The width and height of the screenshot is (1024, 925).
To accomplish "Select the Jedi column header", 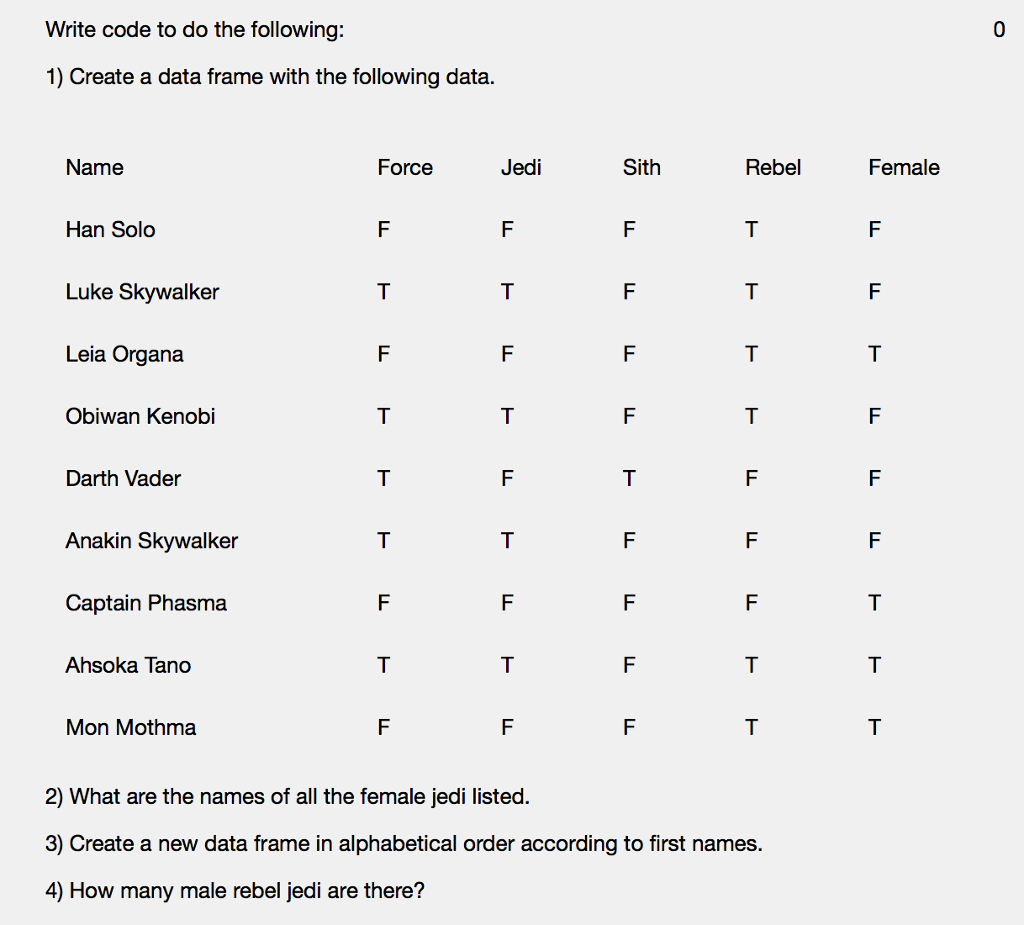I will (521, 168).
